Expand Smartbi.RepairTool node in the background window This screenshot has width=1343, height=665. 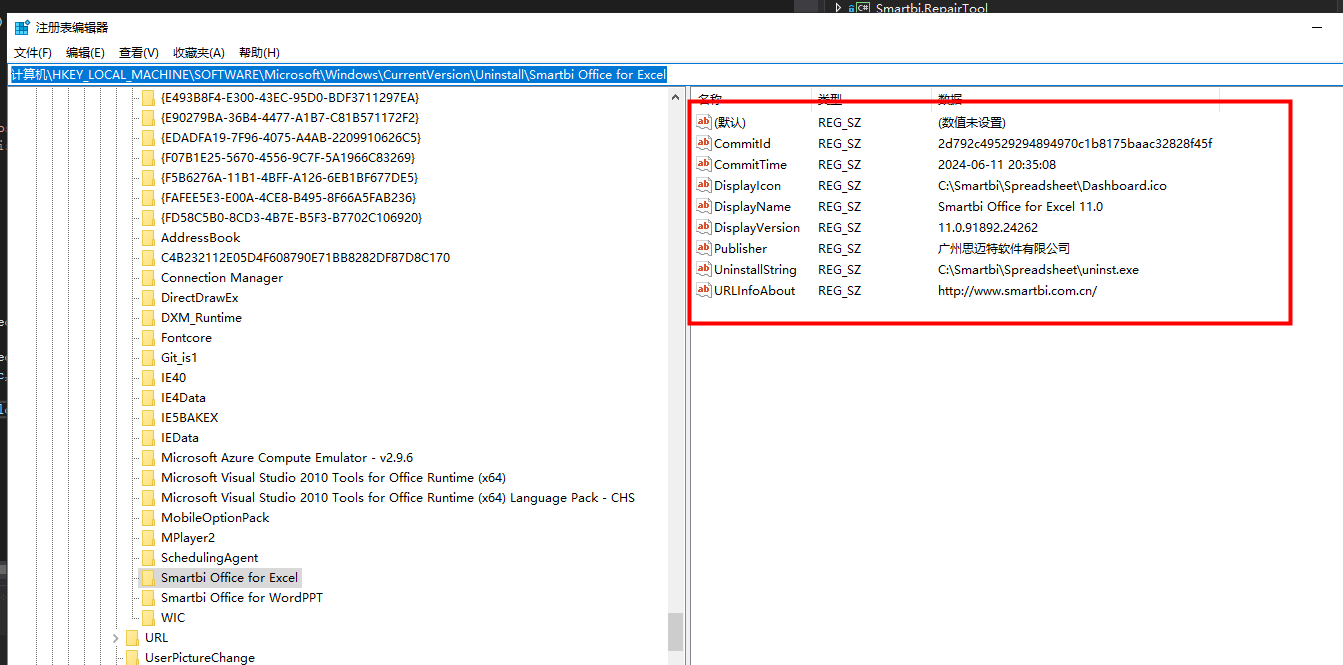(838, 8)
